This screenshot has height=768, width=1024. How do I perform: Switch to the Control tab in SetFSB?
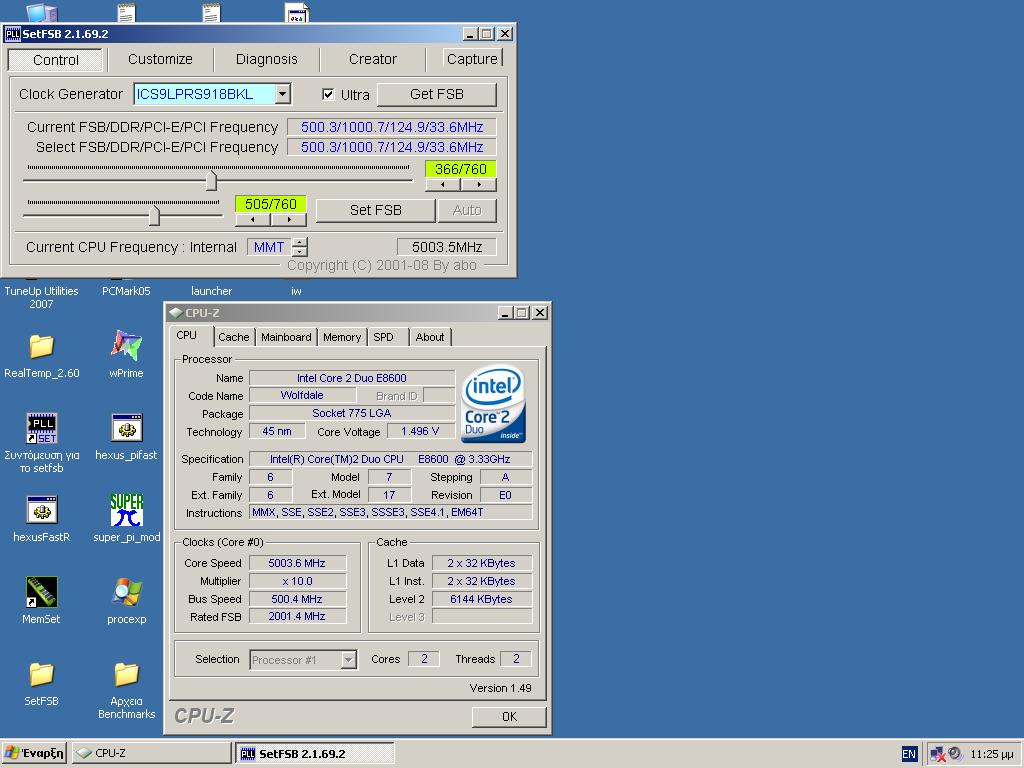(56, 60)
